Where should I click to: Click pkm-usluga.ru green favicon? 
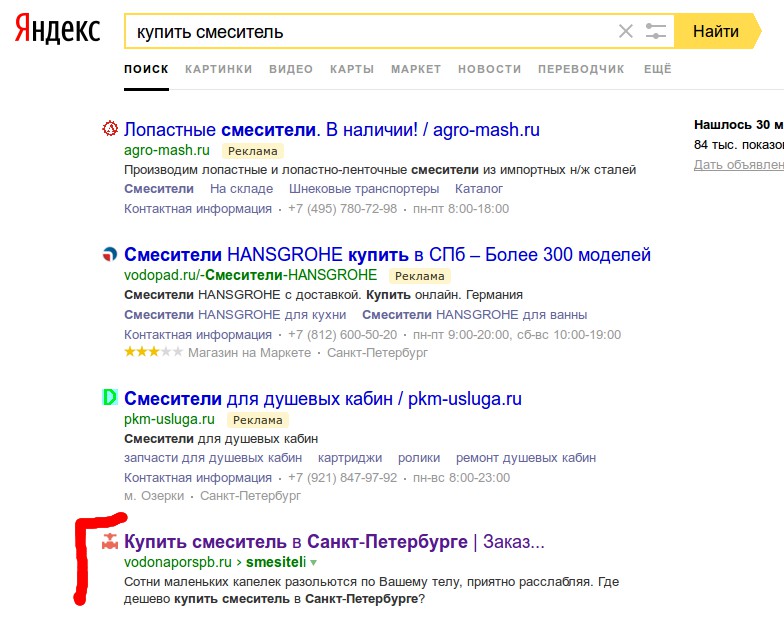[x=111, y=398]
